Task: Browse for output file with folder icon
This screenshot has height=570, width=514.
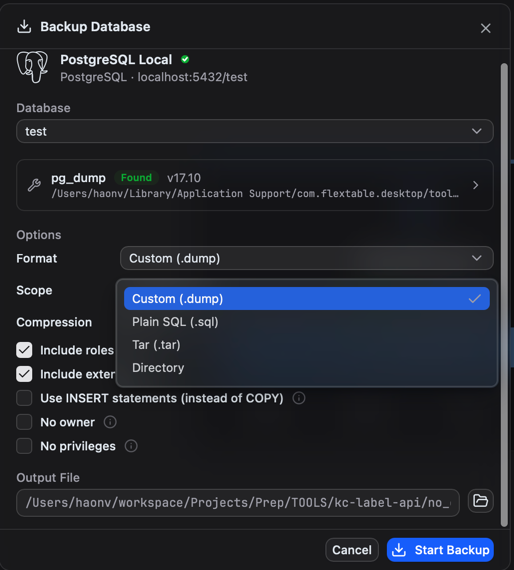Action: 481,501
